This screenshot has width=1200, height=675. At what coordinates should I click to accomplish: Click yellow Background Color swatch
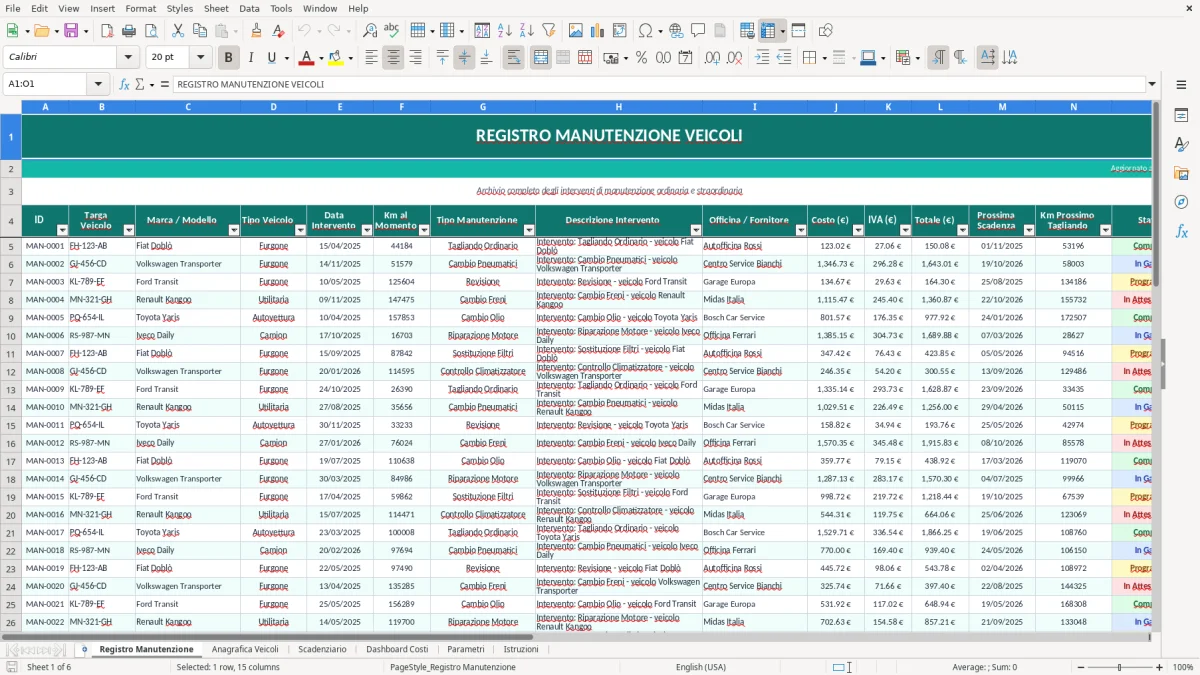(336, 58)
